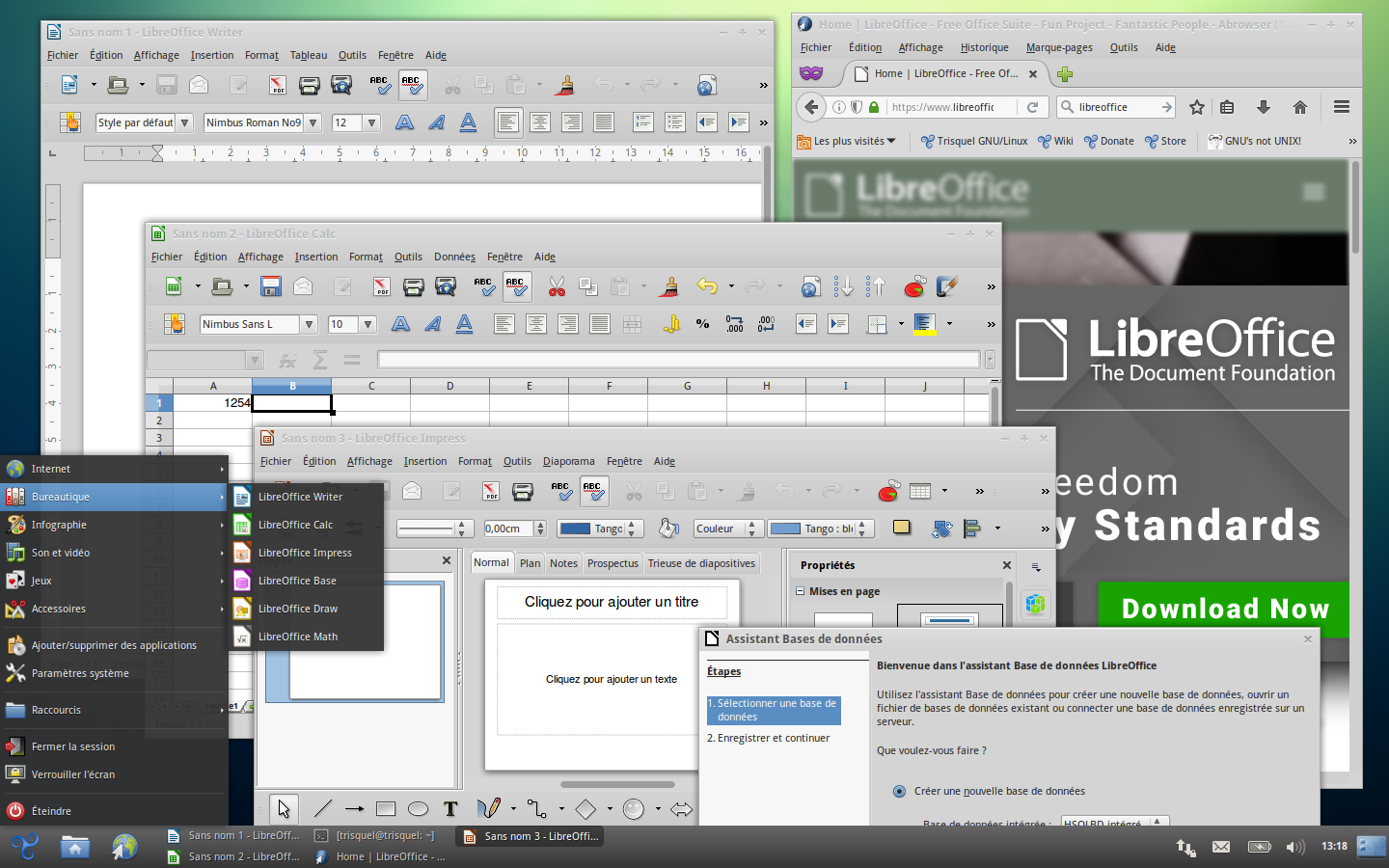
Task: Open Writer paragraph style dropdown
Action: point(185,122)
